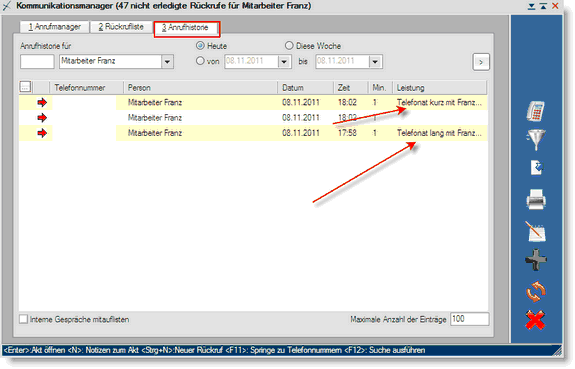This screenshot has height=369, width=575.
Task: Expand the Mitarbeiter Franz dropdown
Action: click(x=167, y=62)
